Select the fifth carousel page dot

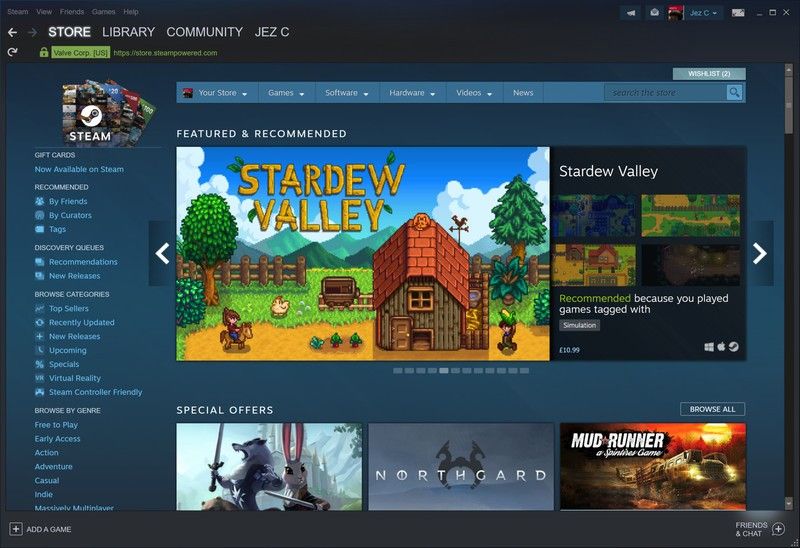click(443, 371)
